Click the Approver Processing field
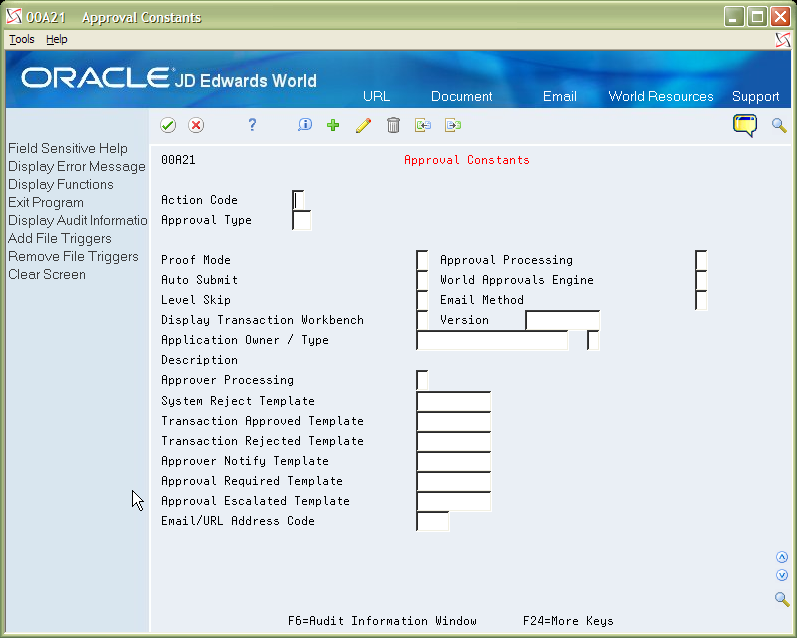 [x=422, y=380]
